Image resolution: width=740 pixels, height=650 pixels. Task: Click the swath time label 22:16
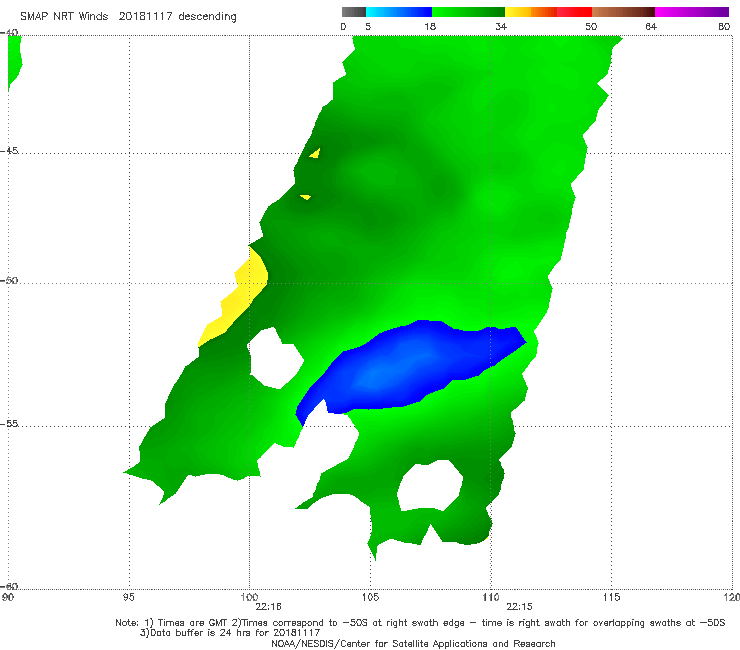[x=269, y=607]
